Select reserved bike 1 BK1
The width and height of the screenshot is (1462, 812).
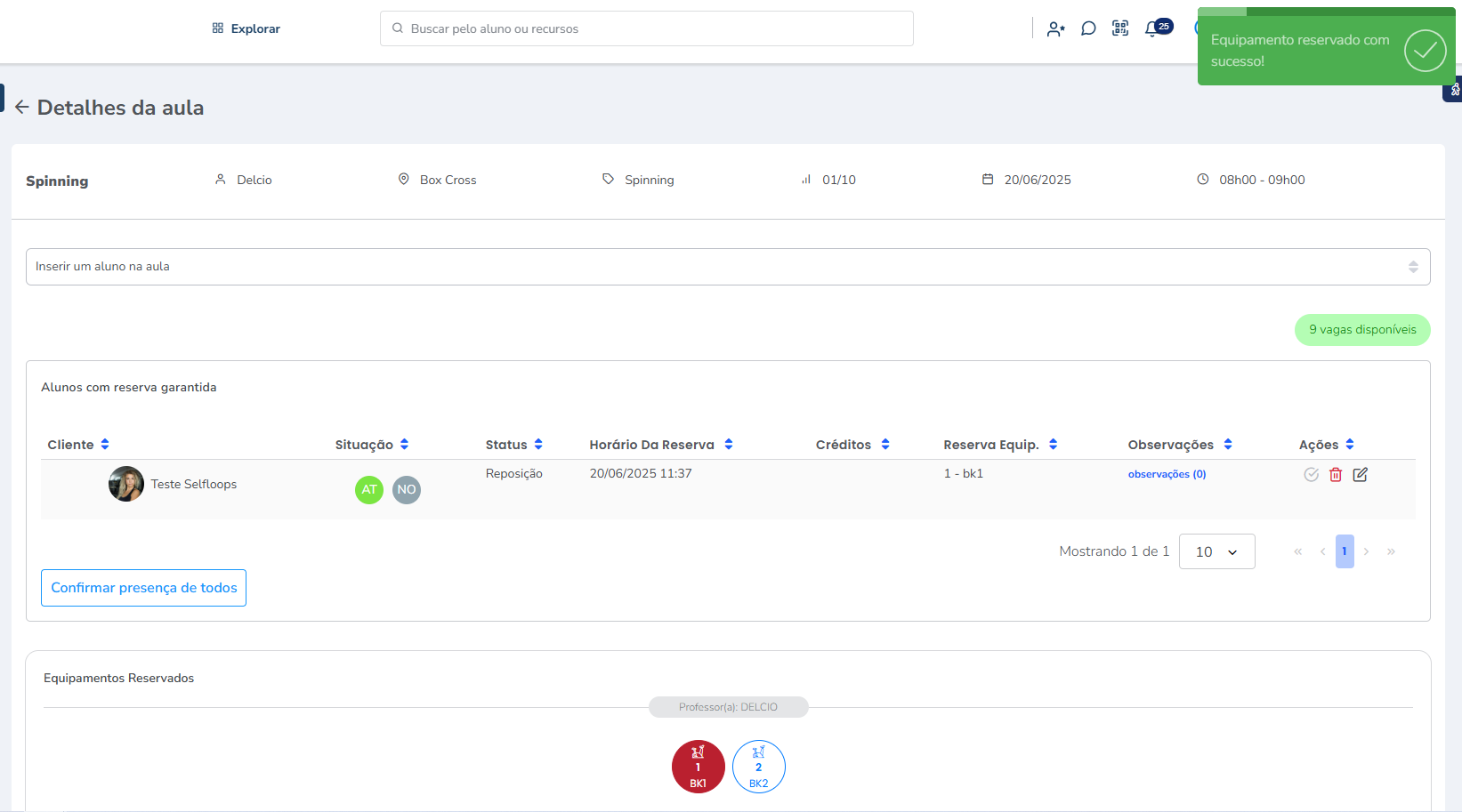(698, 767)
